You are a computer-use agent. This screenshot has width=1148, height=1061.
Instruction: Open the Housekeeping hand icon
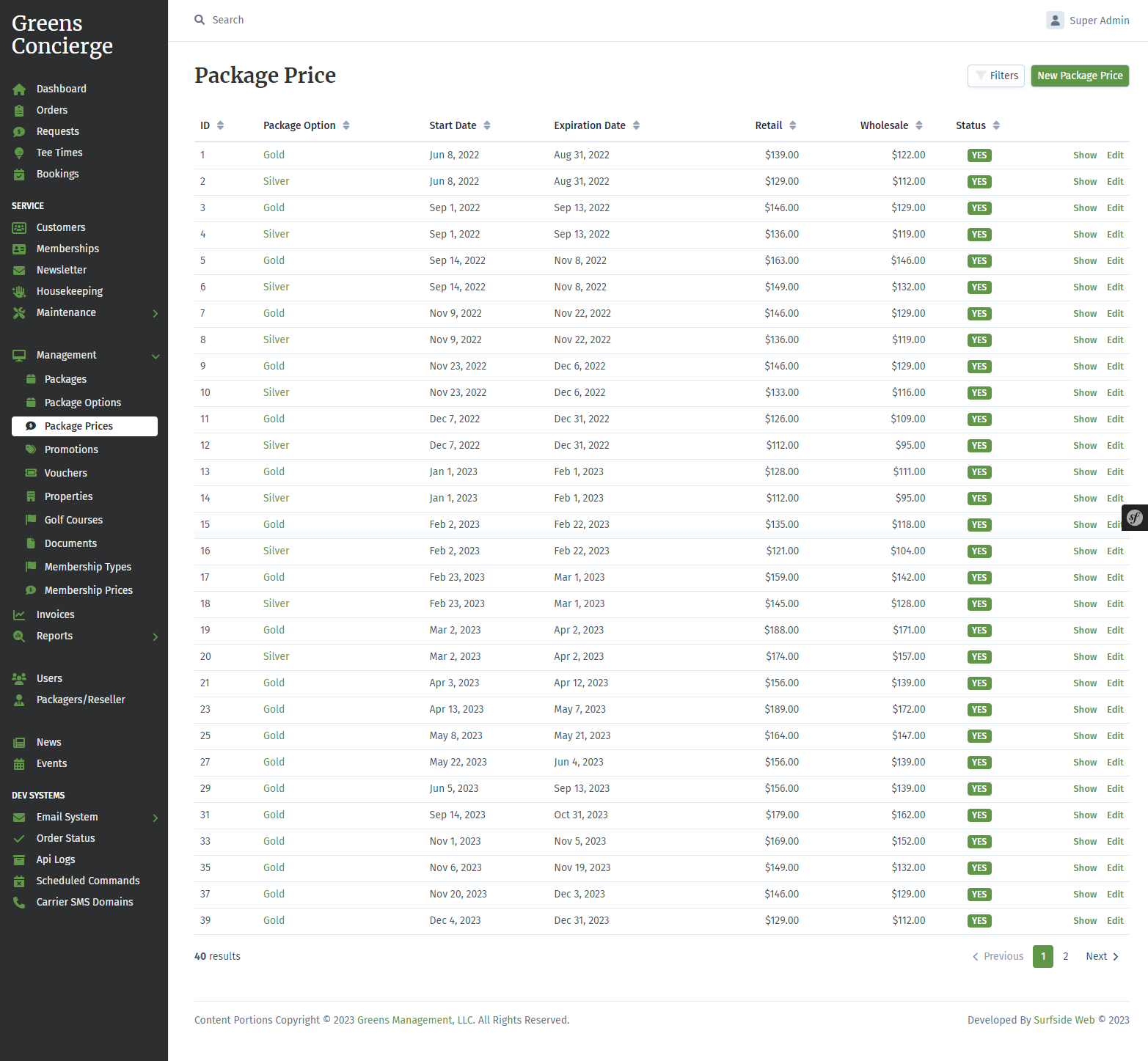click(19, 292)
